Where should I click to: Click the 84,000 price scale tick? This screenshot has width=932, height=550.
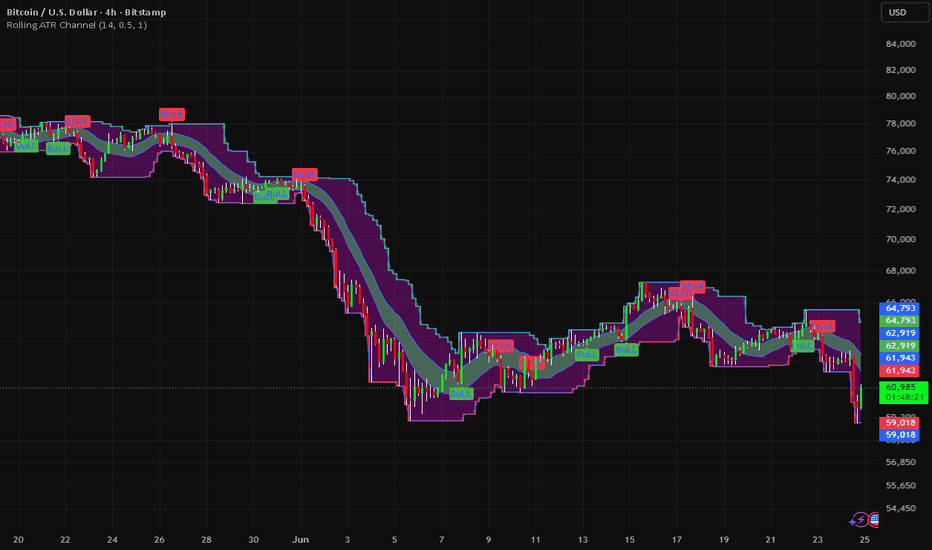click(900, 43)
